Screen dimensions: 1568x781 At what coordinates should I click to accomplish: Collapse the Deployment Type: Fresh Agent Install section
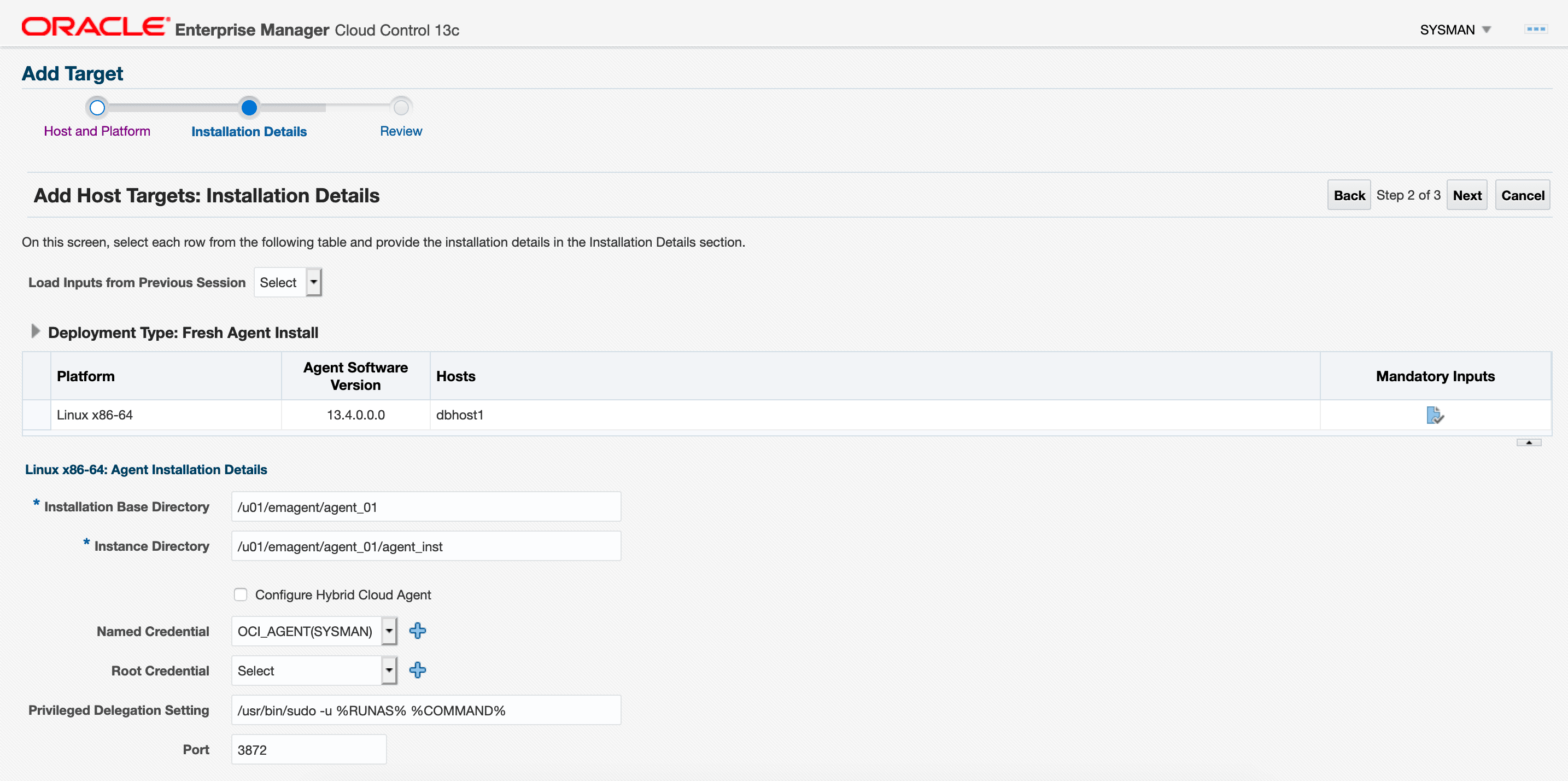coord(36,331)
